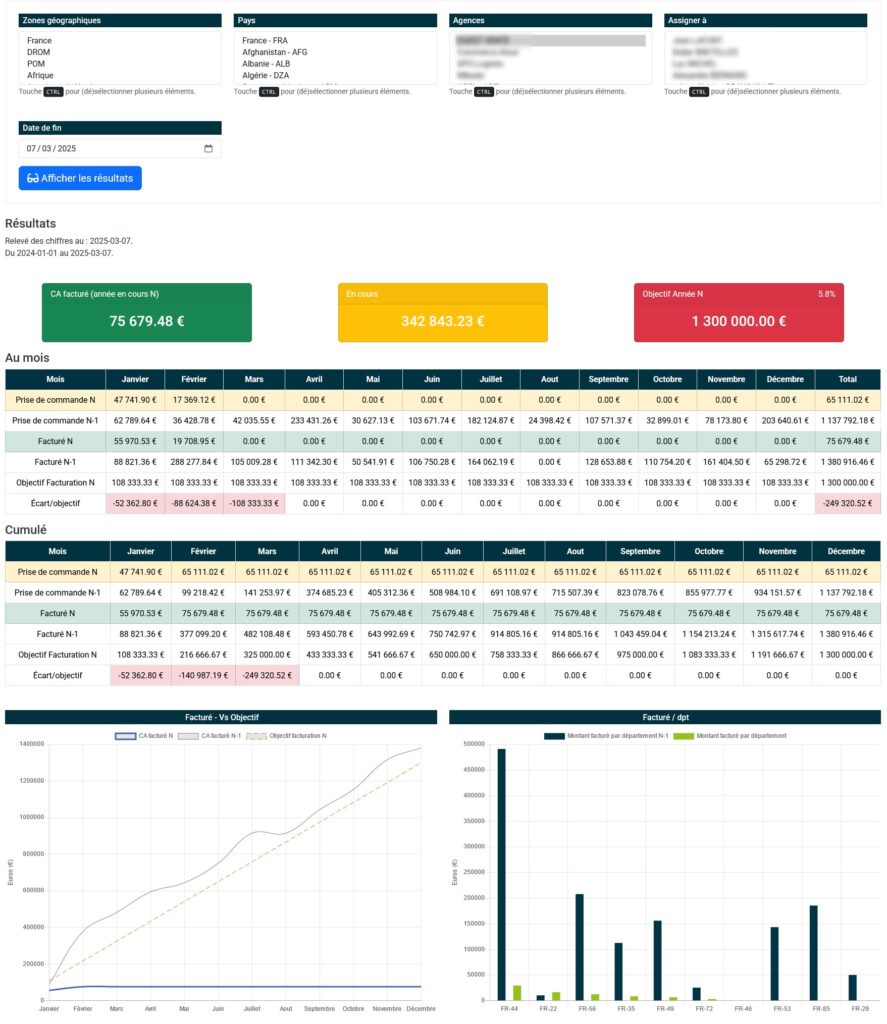This screenshot has width=887, height=1024.
Task: Toggle the Objectif facturation N legend swatch
Action: (x=256, y=736)
